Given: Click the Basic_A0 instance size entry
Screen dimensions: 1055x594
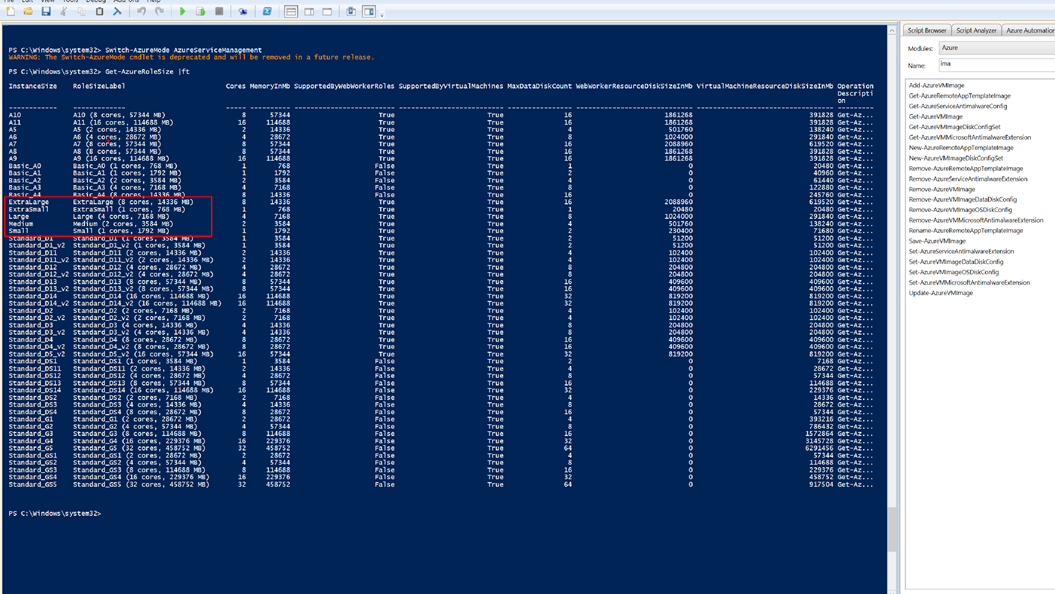Looking at the screenshot, I should point(25,165).
